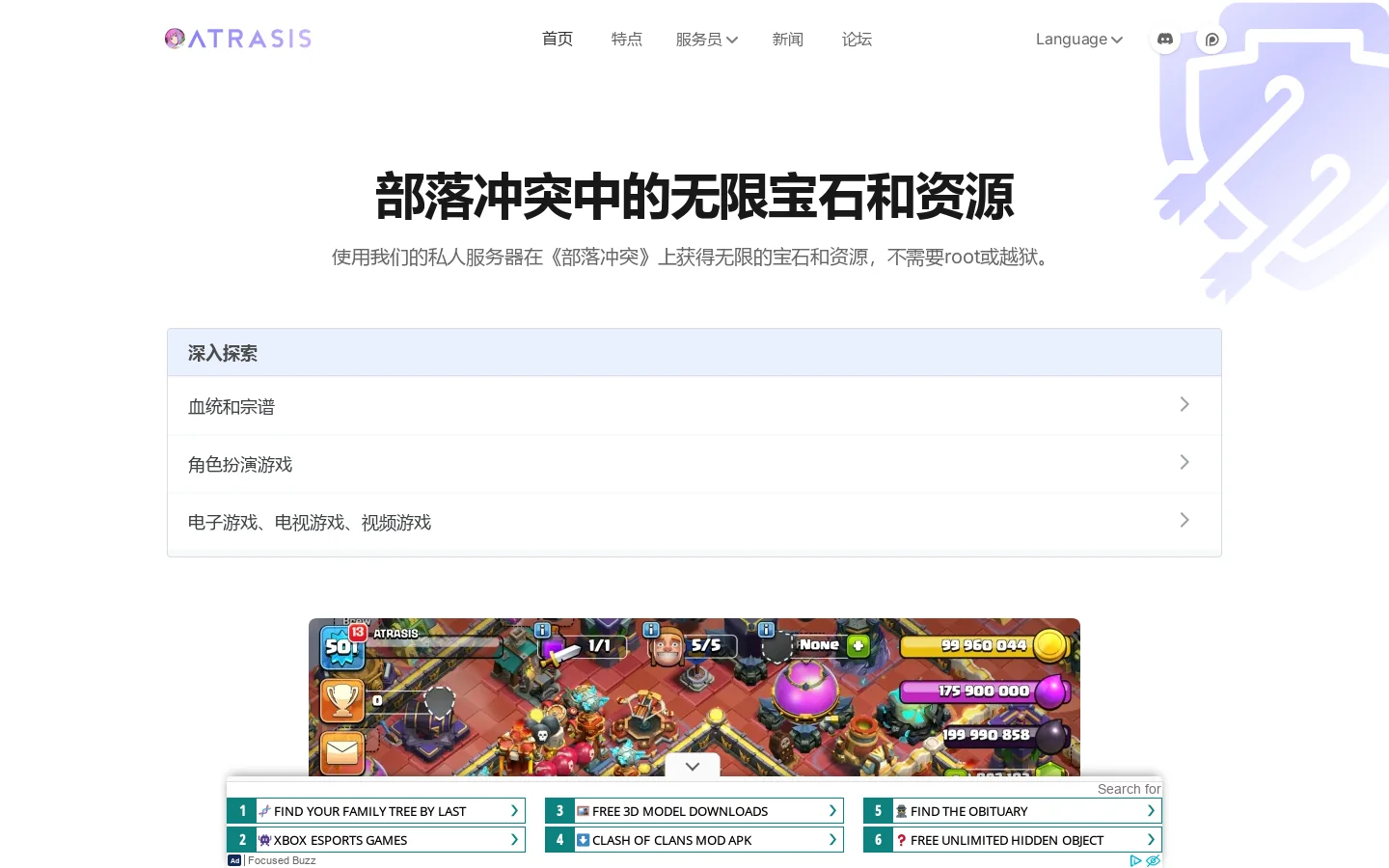Click the info icon above the 5/5 counter
1389x868 pixels.
pyautogui.click(x=651, y=630)
